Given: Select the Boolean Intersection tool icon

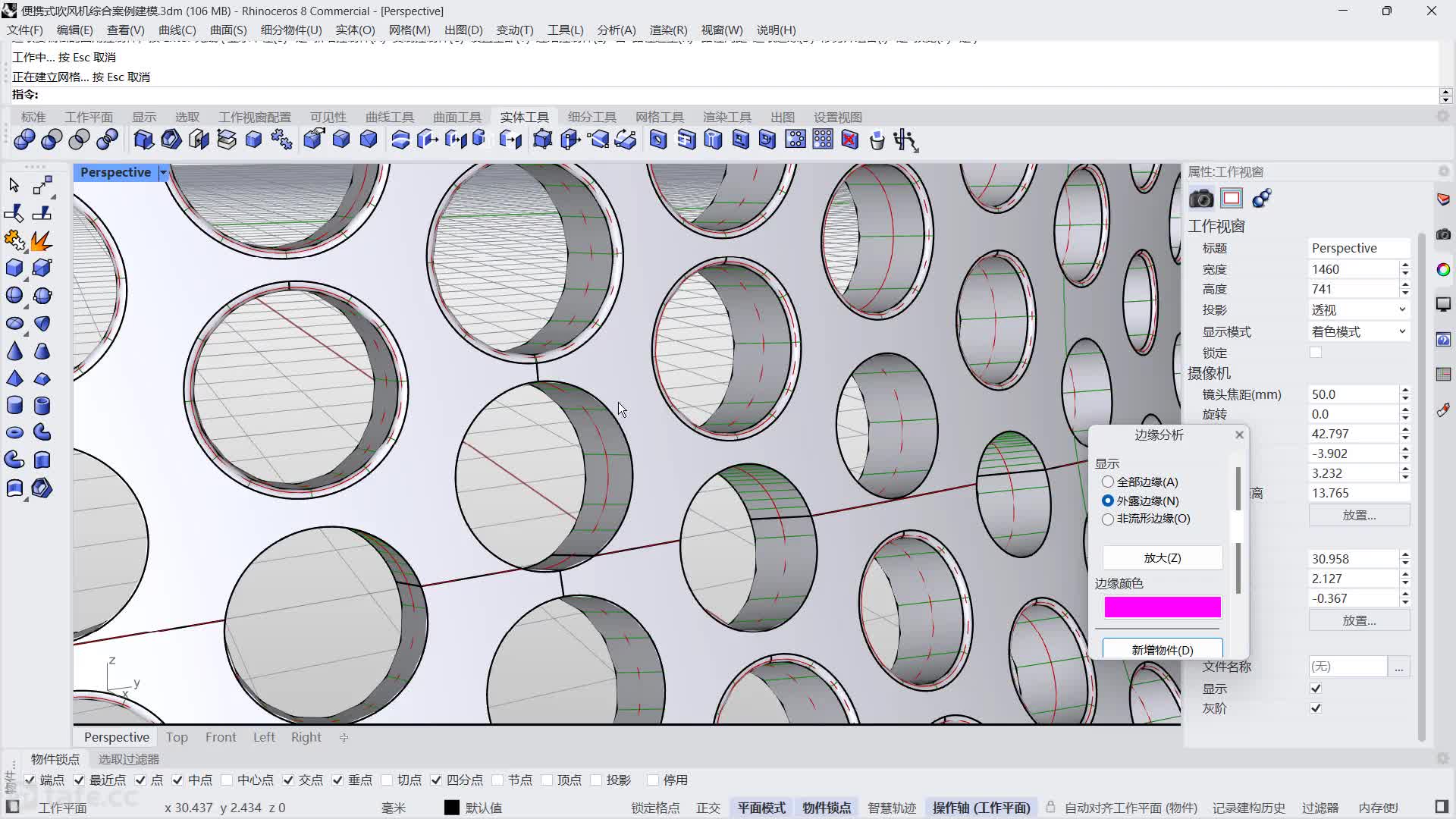Looking at the screenshot, I should (x=79, y=140).
